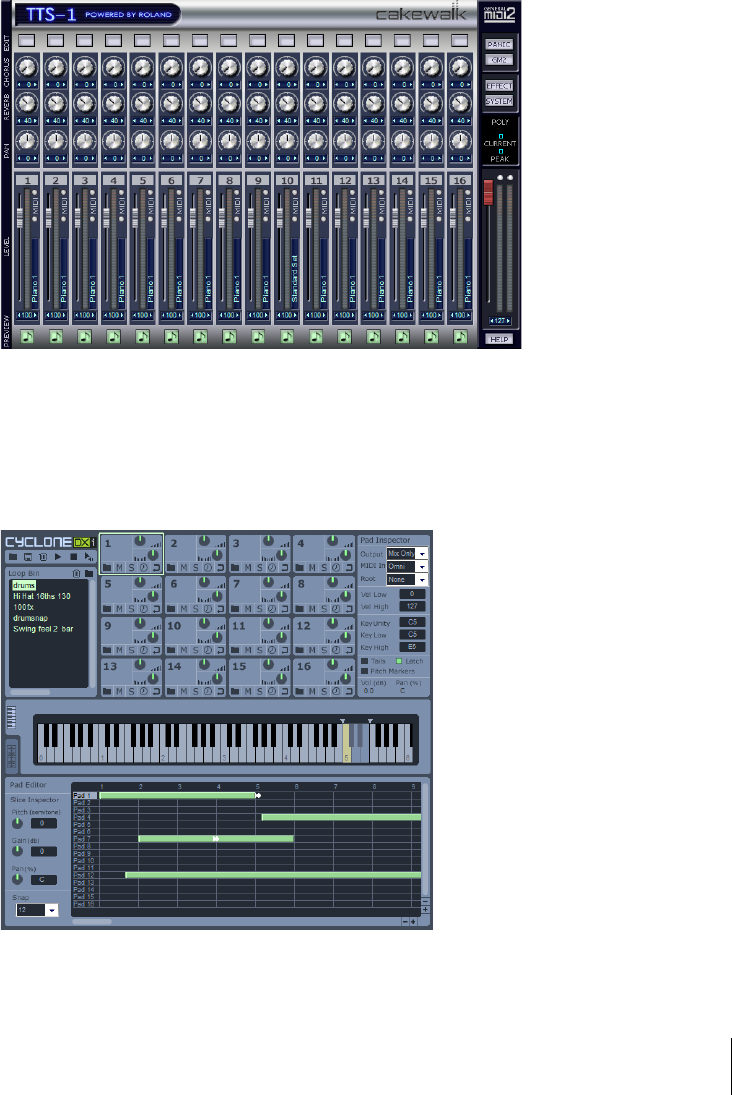Enable the Pitch Markers checkbox

[365, 671]
